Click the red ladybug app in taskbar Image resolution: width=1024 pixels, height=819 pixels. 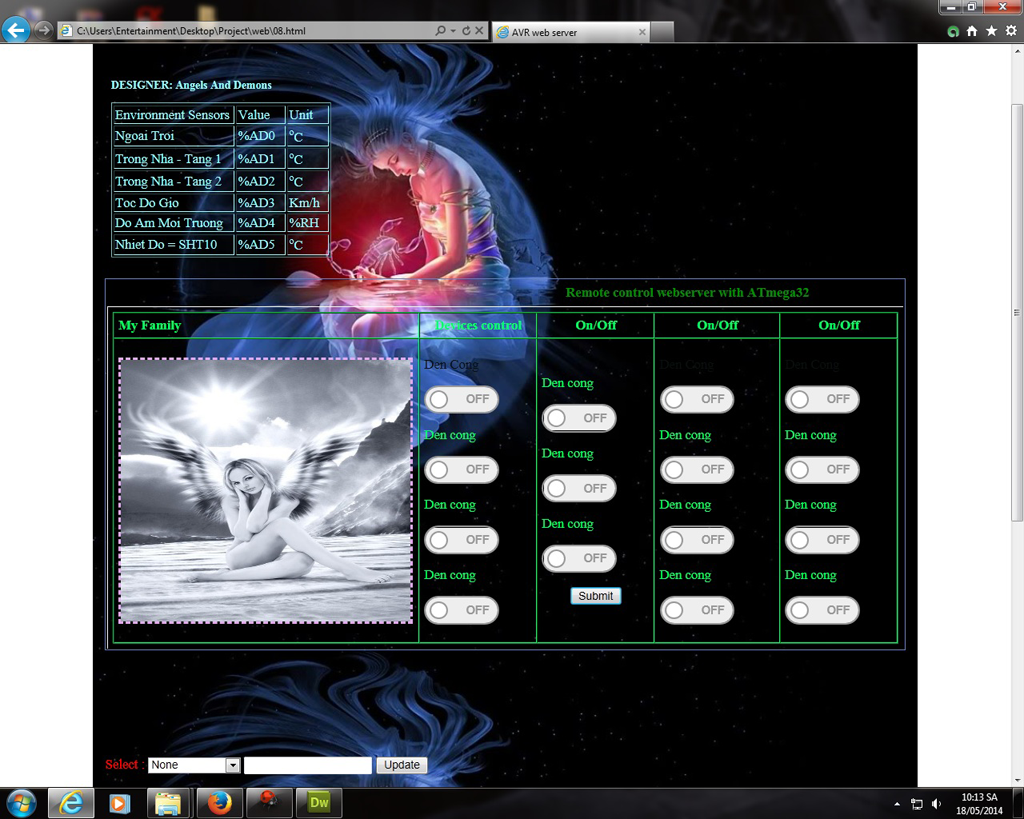[x=268, y=803]
